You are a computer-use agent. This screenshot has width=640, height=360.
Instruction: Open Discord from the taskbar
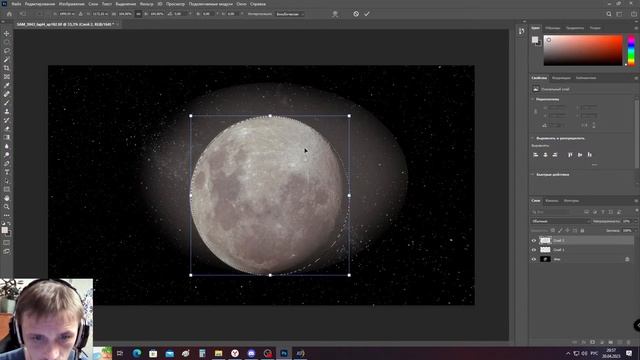(x=251, y=353)
